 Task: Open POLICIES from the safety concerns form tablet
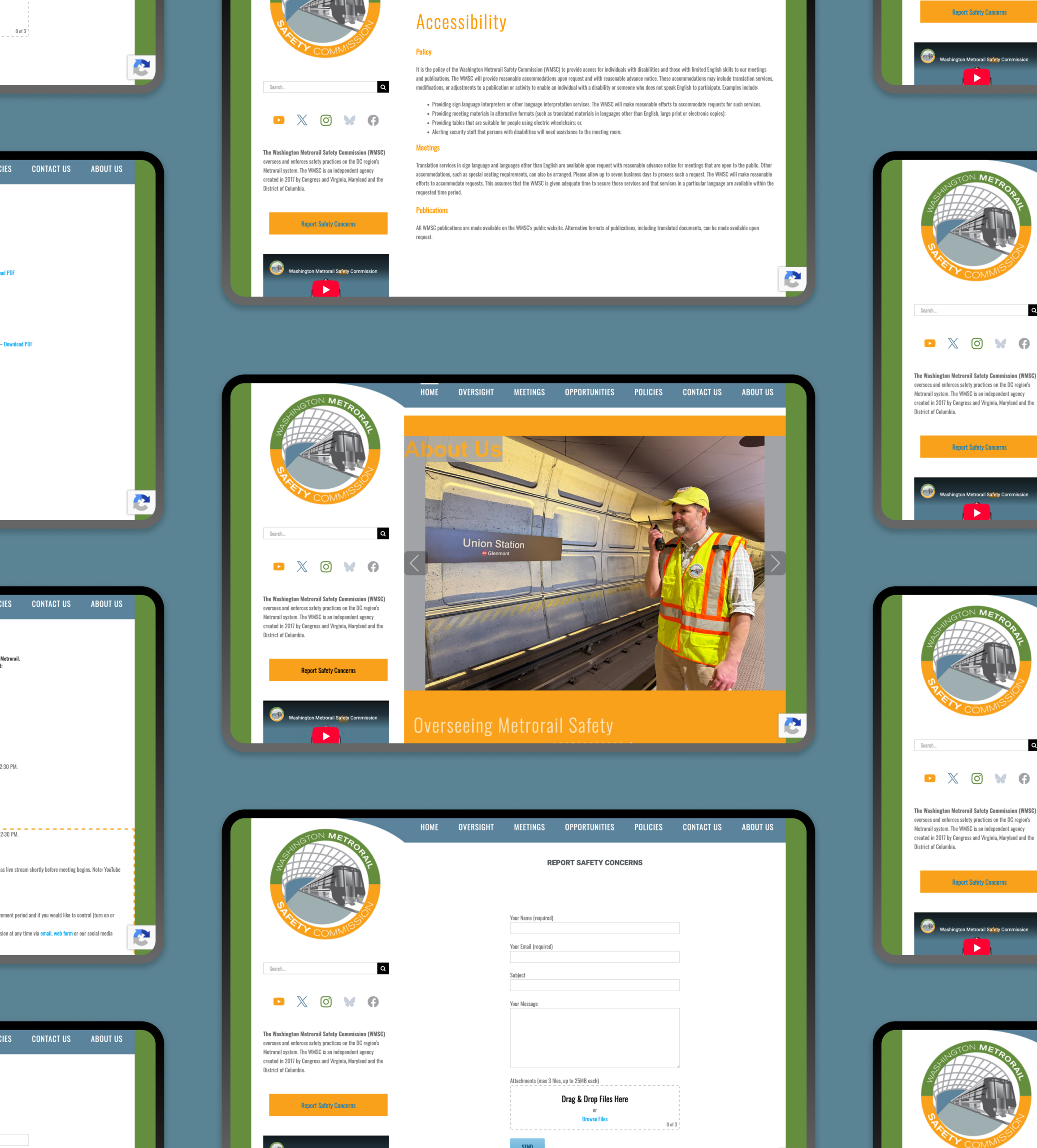point(649,827)
